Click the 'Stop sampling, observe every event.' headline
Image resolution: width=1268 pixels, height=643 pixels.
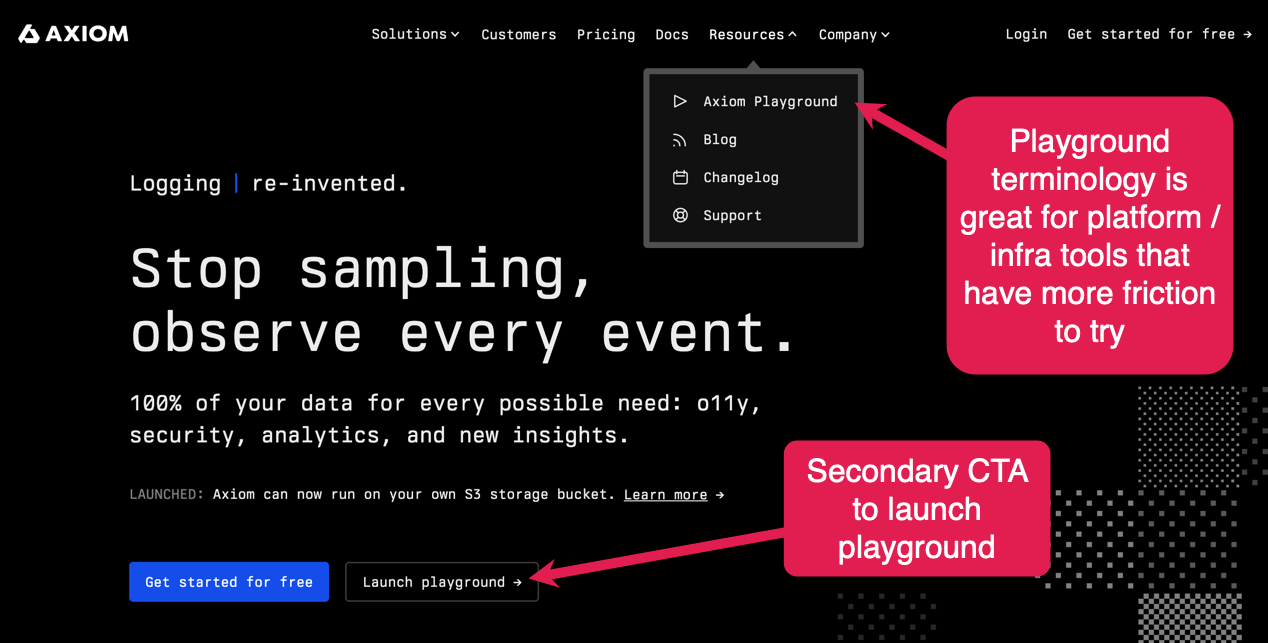click(463, 300)
